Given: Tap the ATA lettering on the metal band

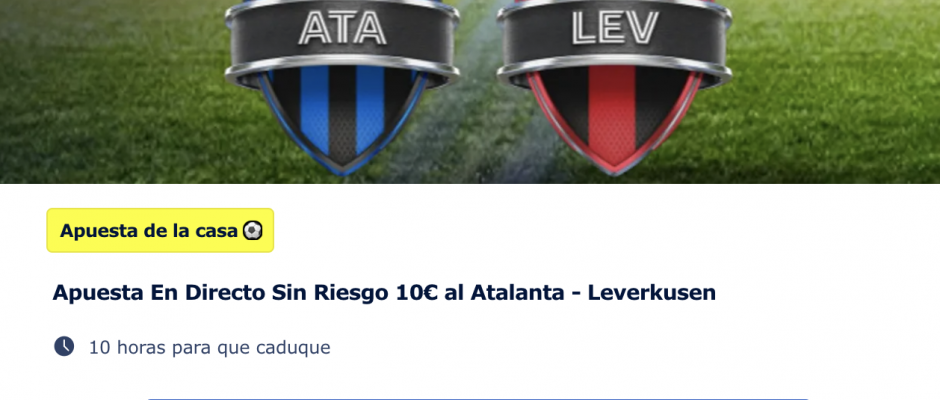Looking at the screenshot, I should pyautogui.click(x=342, y=28).
